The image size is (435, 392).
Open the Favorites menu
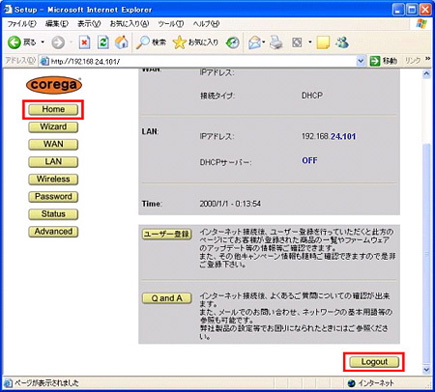(x=129, y=24)
